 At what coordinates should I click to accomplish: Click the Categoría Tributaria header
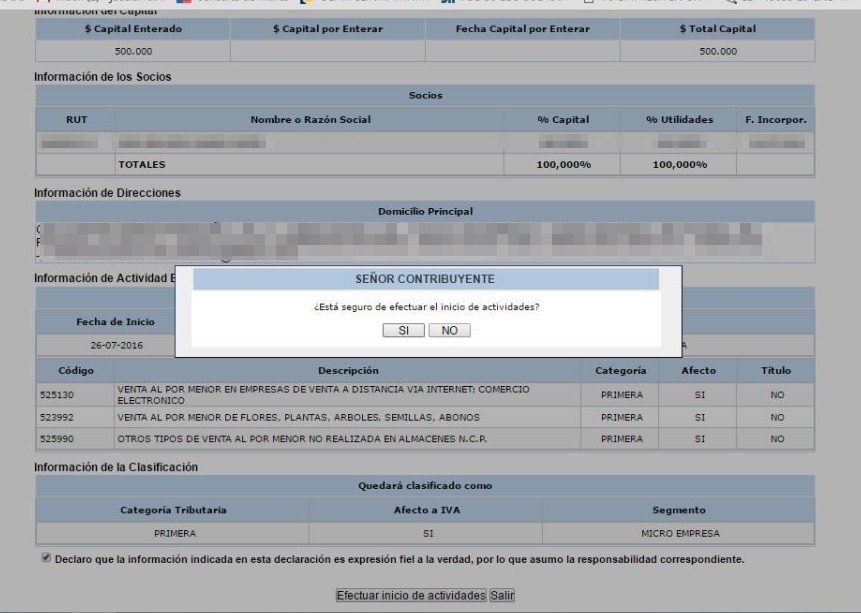pyautogui.click(x=173, y=510)
